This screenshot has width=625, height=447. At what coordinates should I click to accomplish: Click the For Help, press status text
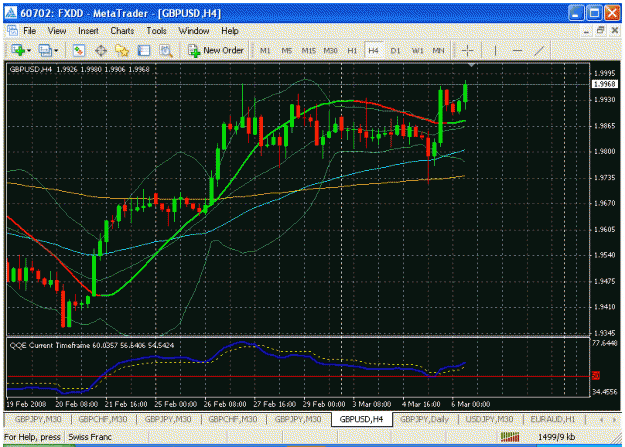(32, 437)
